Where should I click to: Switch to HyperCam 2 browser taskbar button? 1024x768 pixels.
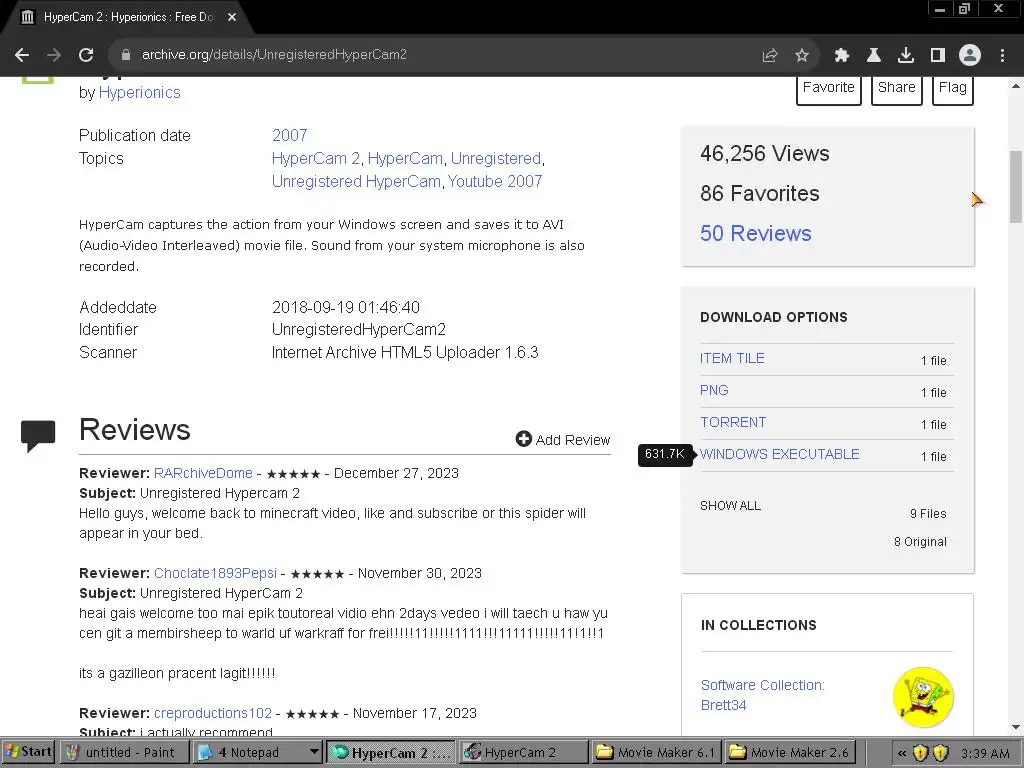(x=391, y=753)
